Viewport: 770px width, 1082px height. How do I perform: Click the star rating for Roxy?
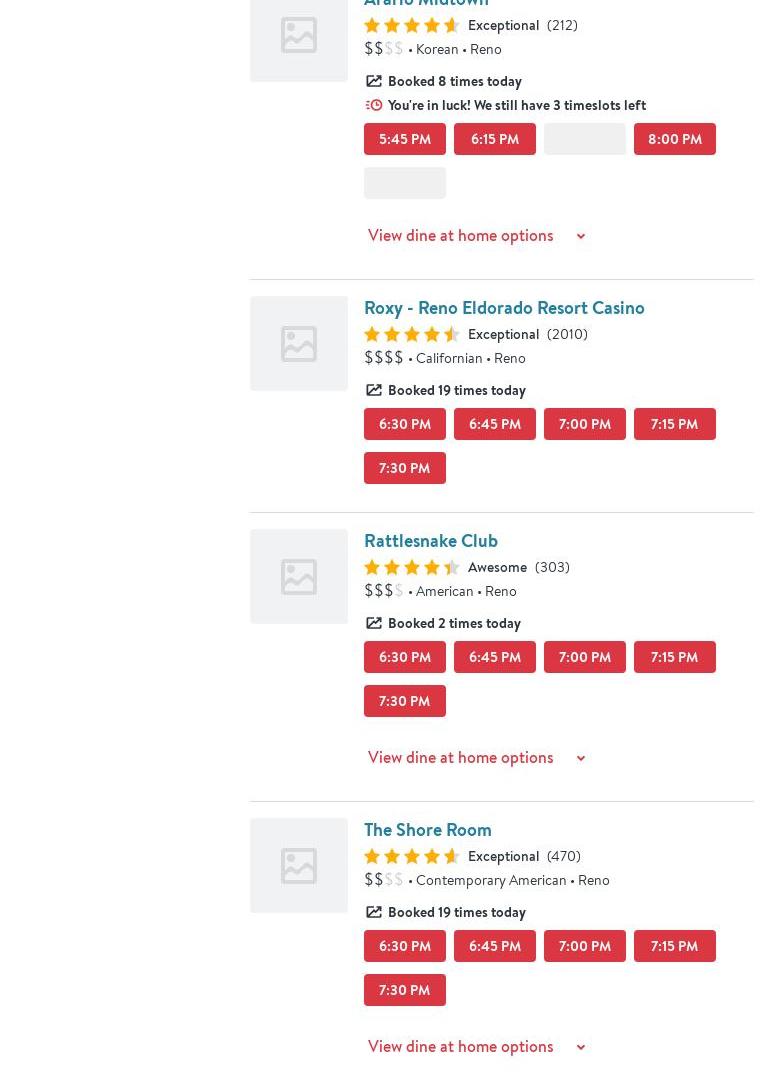pos(411,334)
